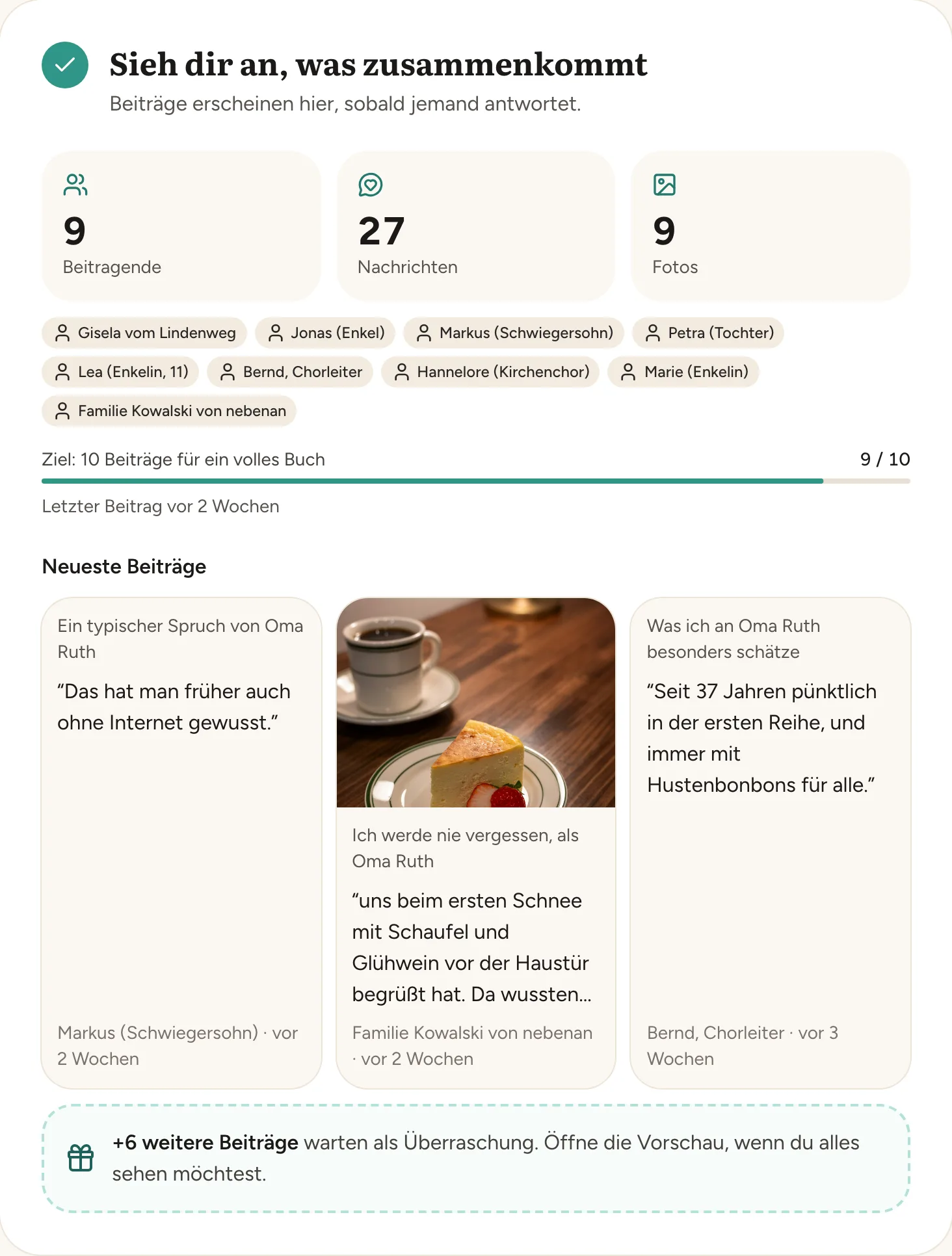Open the cheesecake and coffee photo
Image resolution: width=952 pixels, height=1256 pixels.
click(x=476, y=703)
